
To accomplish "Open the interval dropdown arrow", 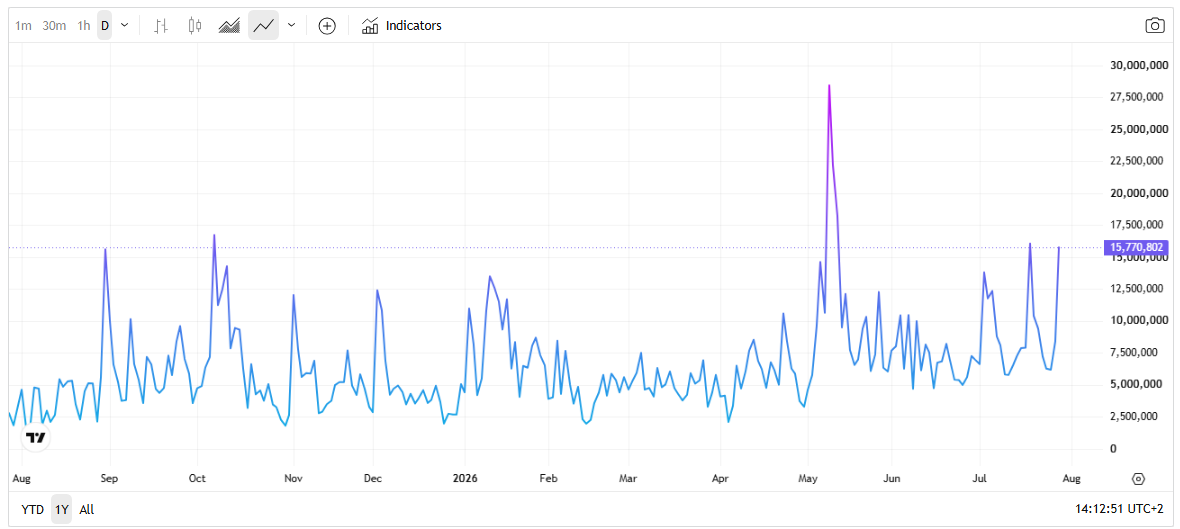I will 125,26.
